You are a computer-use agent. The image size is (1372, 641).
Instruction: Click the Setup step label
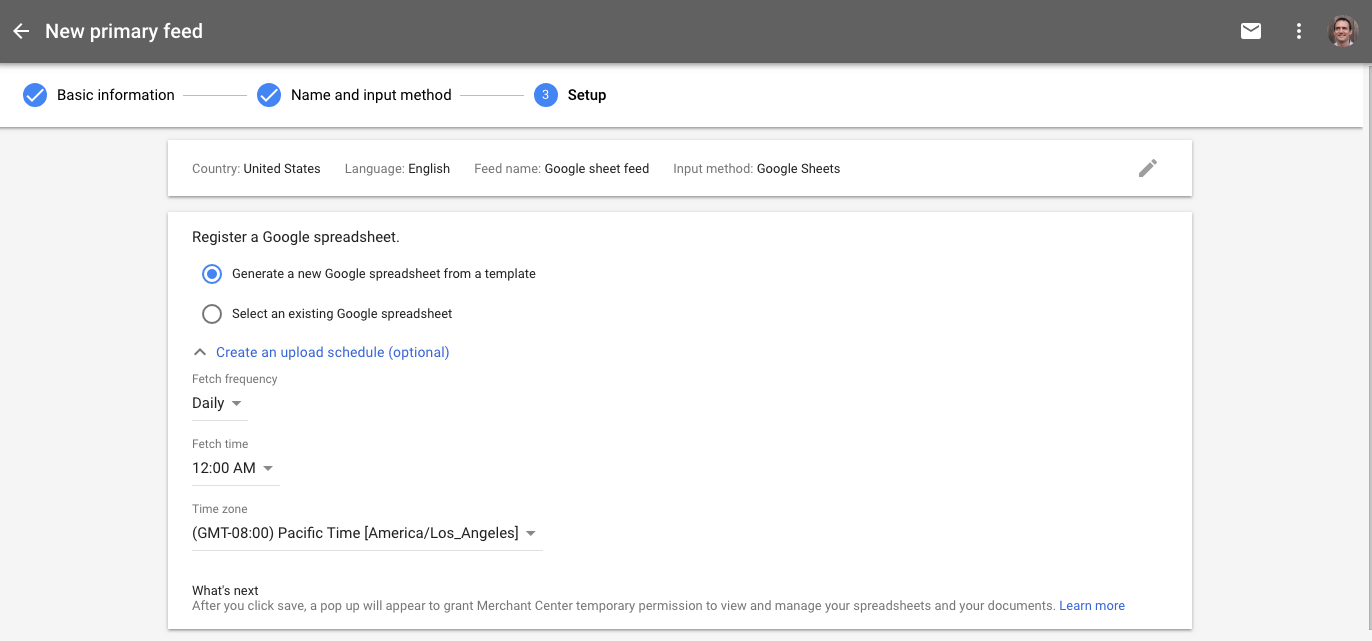[x=587, y=95]
